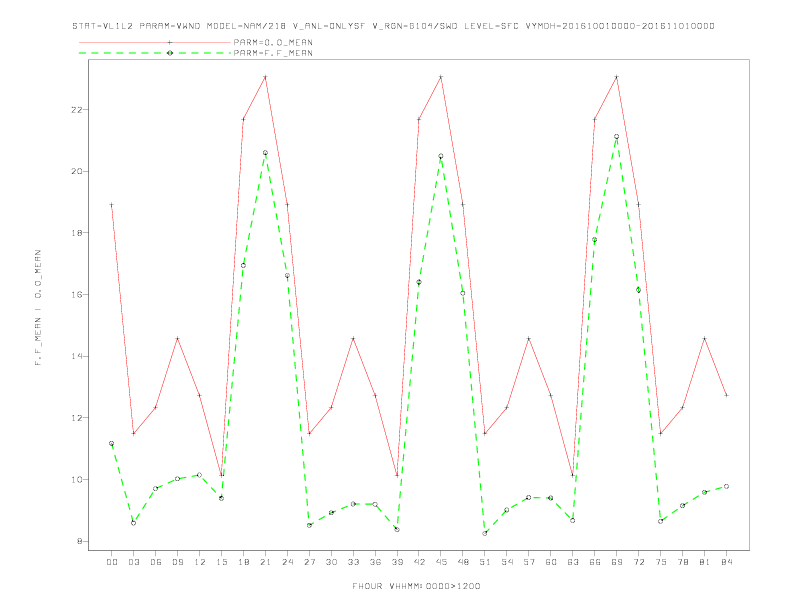Click x-axis tick label 78
The image size is (792, 612).
point(682,562)
